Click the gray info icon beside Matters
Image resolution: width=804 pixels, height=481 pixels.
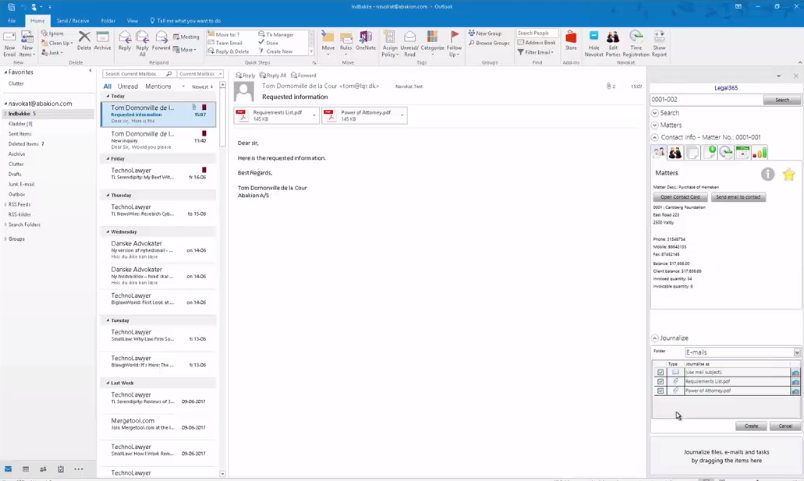[x=768, y=174]
